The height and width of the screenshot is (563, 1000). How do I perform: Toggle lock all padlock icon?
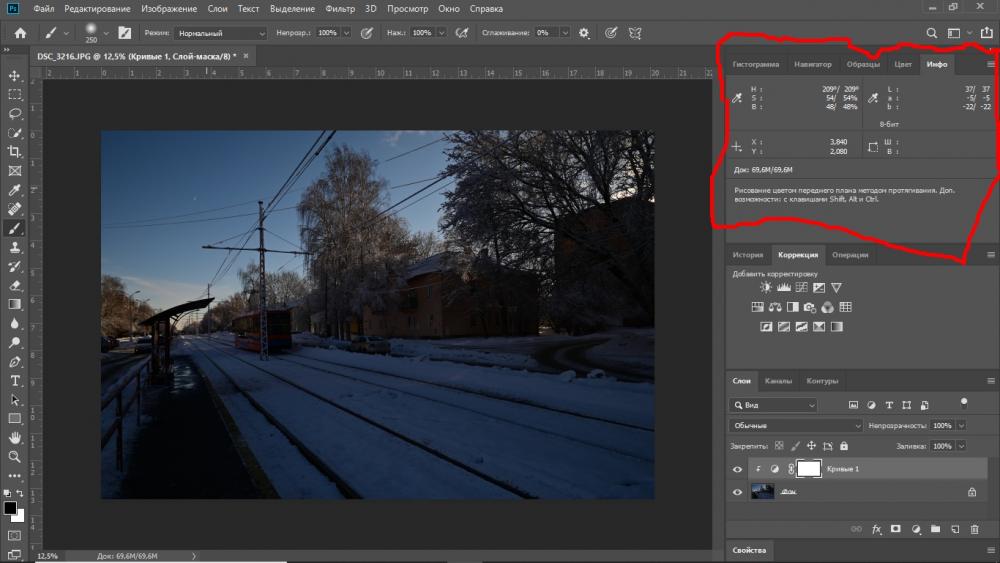coord(844,446)
